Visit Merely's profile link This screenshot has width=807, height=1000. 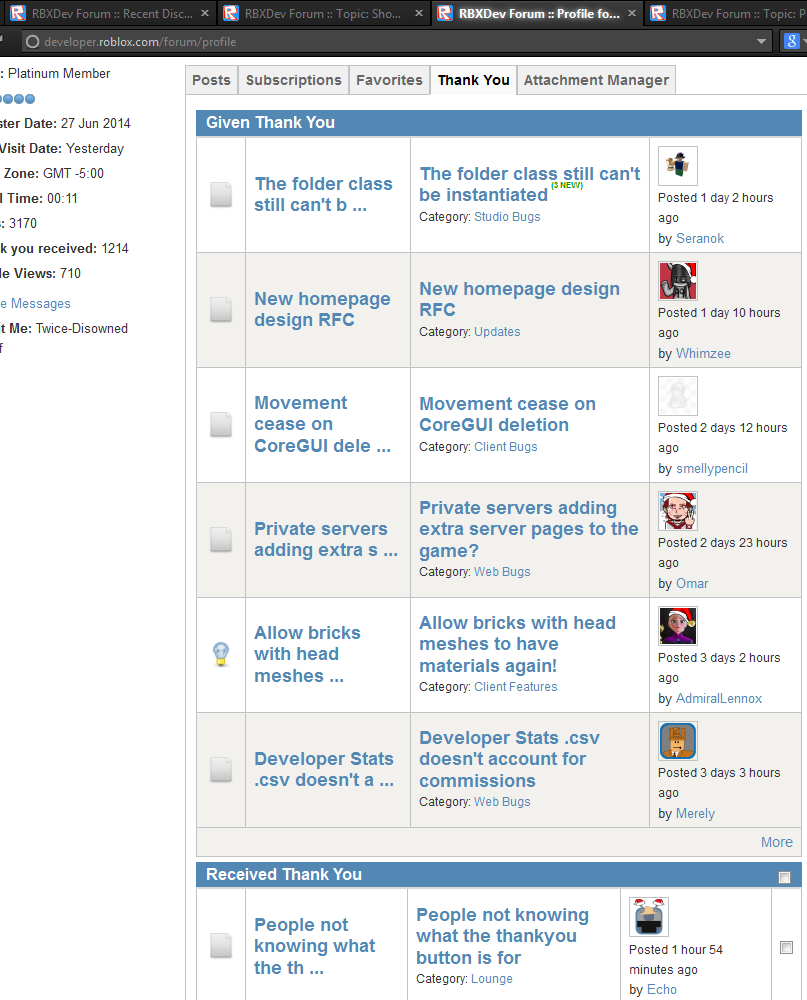point(695,814)
